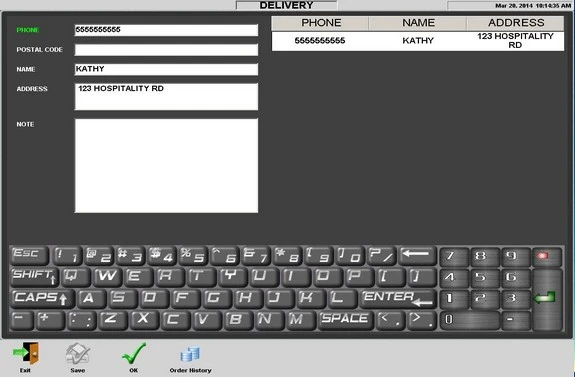The width and height of the screenshot is (575, 377).
Task: Select the KATHY customer row
Action: tap(418, 41)
